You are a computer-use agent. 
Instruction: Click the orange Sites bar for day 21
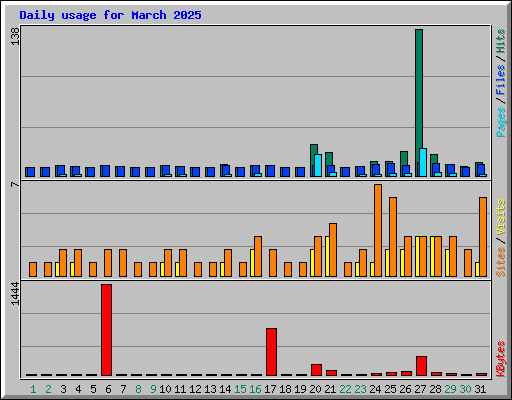333,250
